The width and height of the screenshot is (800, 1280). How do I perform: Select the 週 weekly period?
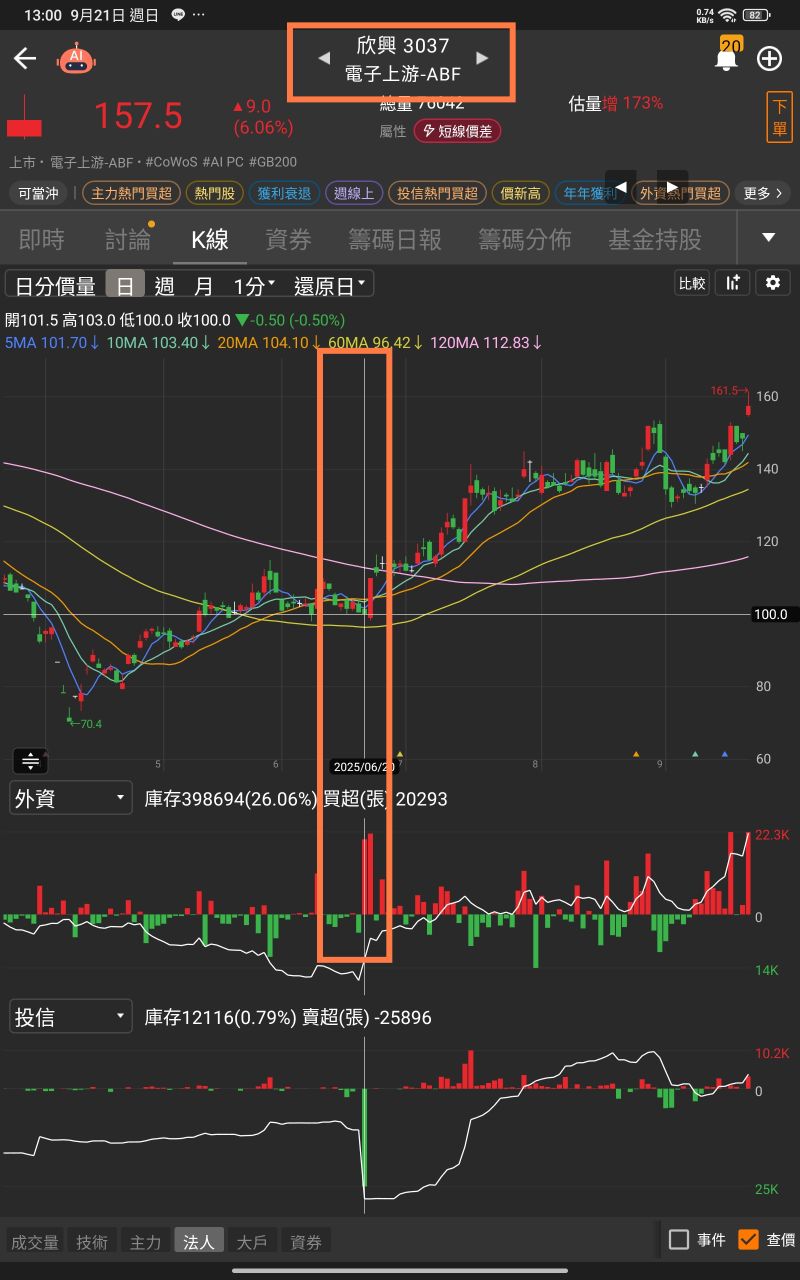[x=164, y=286]
